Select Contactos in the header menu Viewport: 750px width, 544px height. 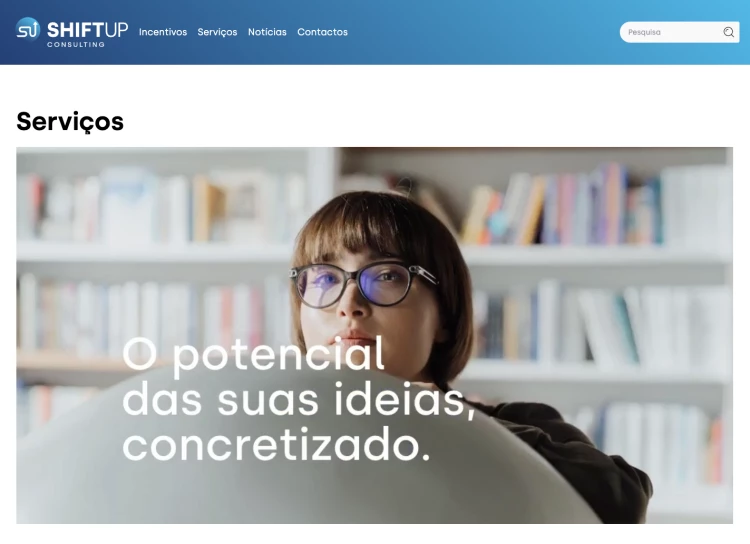tap(322, 32)
